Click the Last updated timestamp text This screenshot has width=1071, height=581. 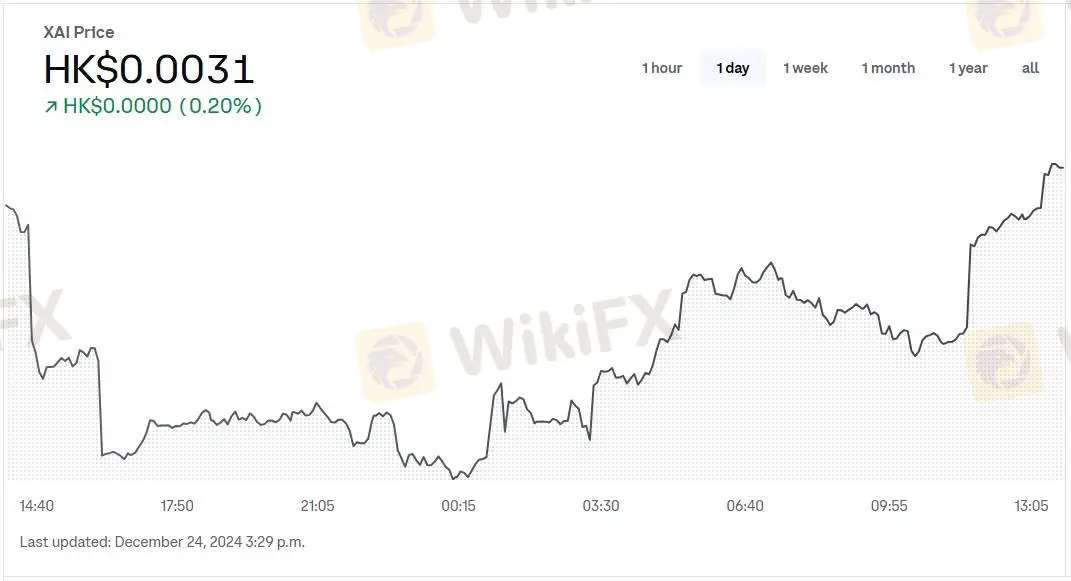pyautogui.click(x=162, y=542)
